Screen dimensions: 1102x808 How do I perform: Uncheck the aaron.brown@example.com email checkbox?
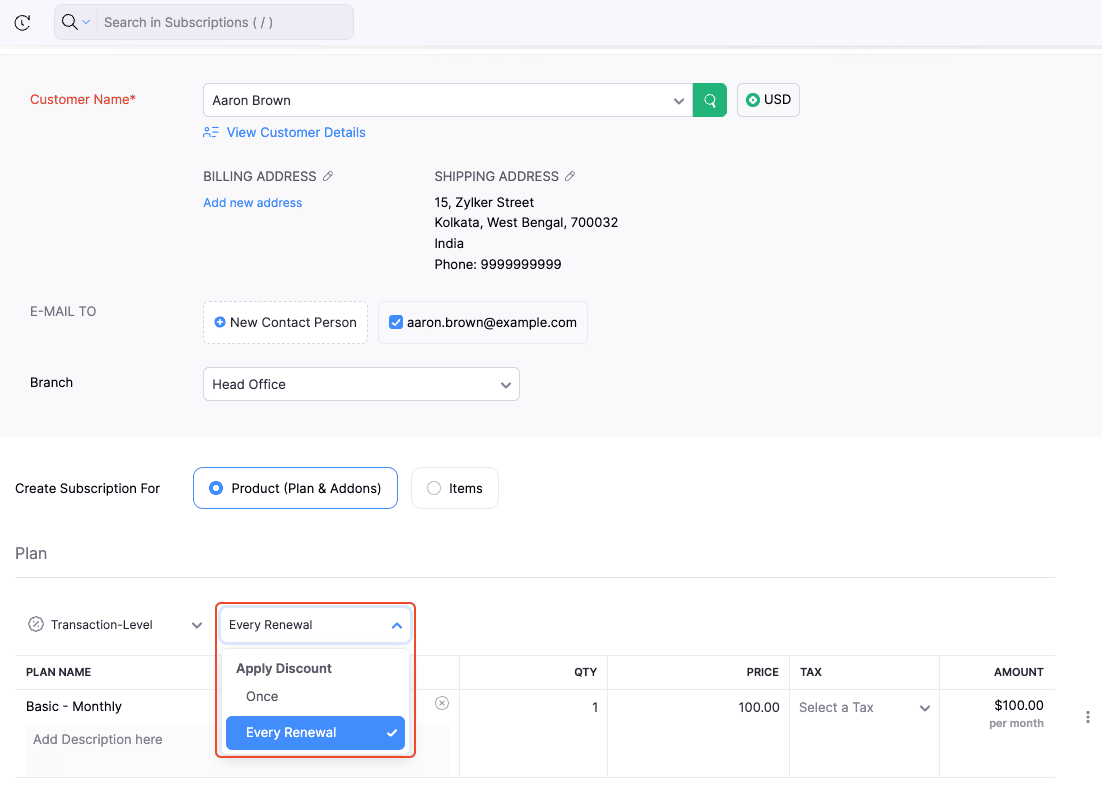click(x=396, y=322)
